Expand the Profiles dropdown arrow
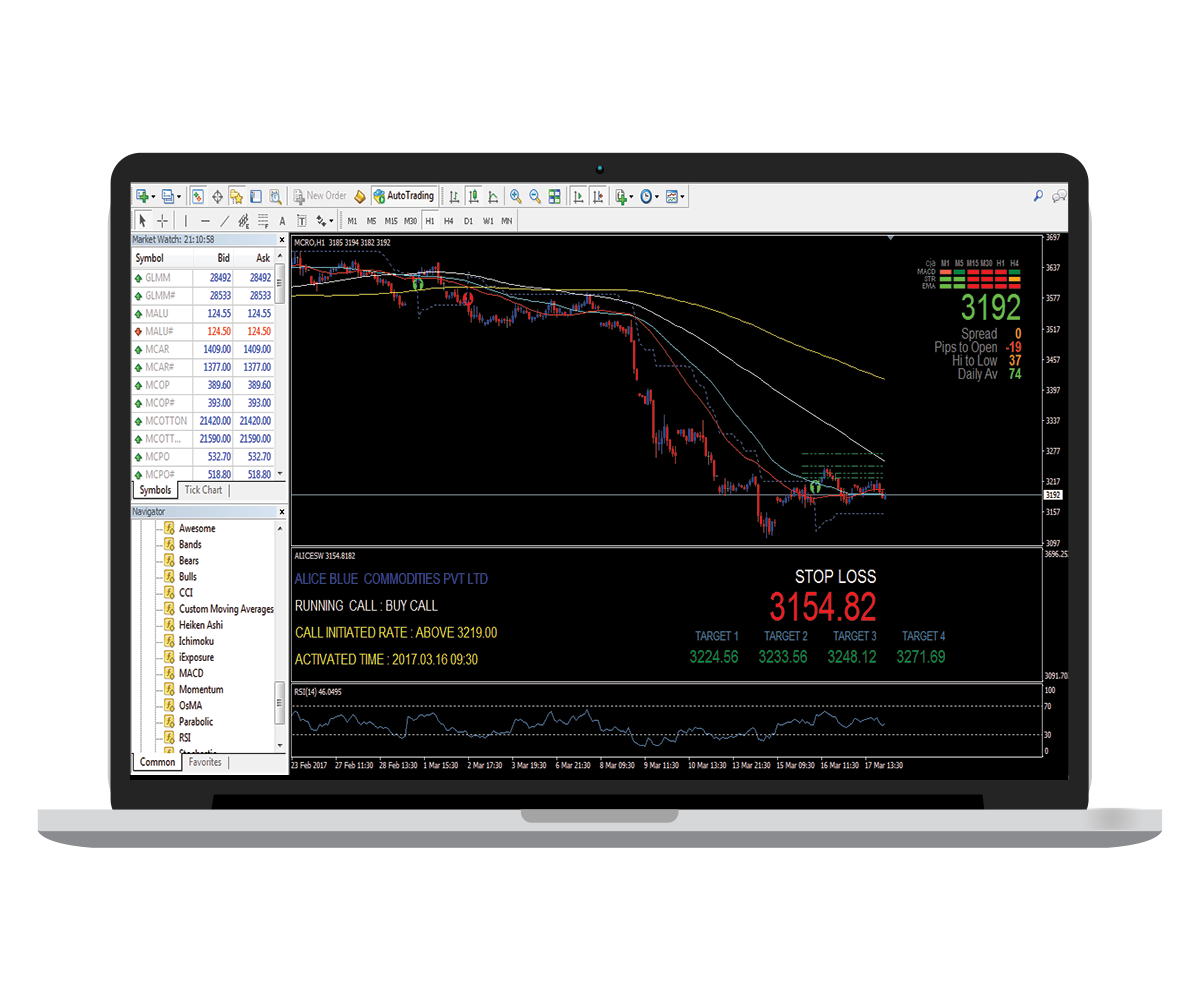The width and height of the screenshot is (1200, 1000). tap(179, 197)
